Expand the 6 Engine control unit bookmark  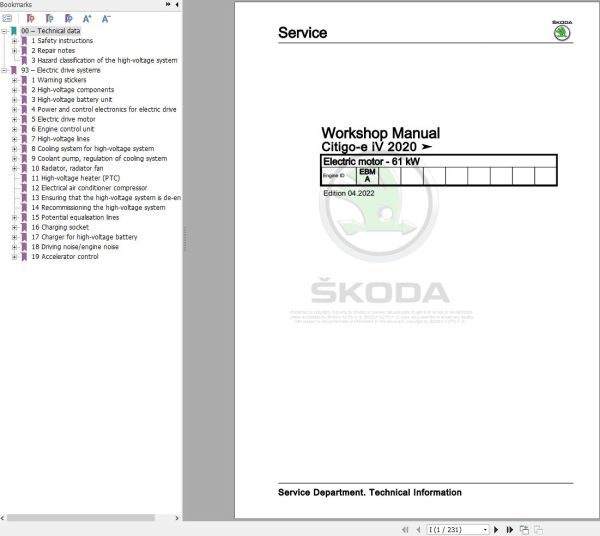[x=15, y=129]
